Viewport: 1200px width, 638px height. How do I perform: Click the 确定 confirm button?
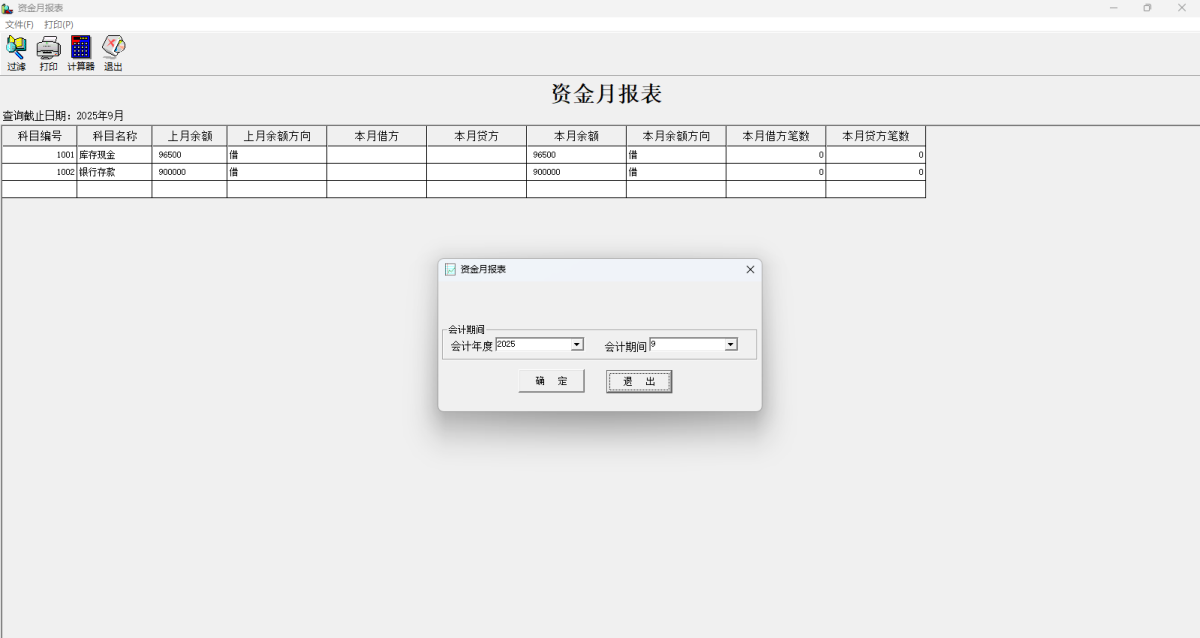[551, 381]
